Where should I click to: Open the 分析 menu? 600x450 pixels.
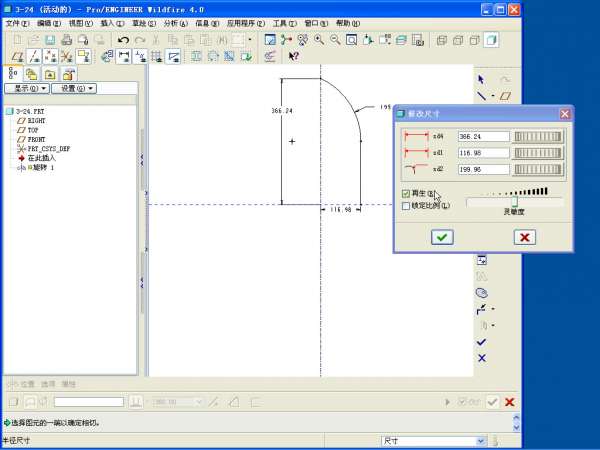coord(176,23)
